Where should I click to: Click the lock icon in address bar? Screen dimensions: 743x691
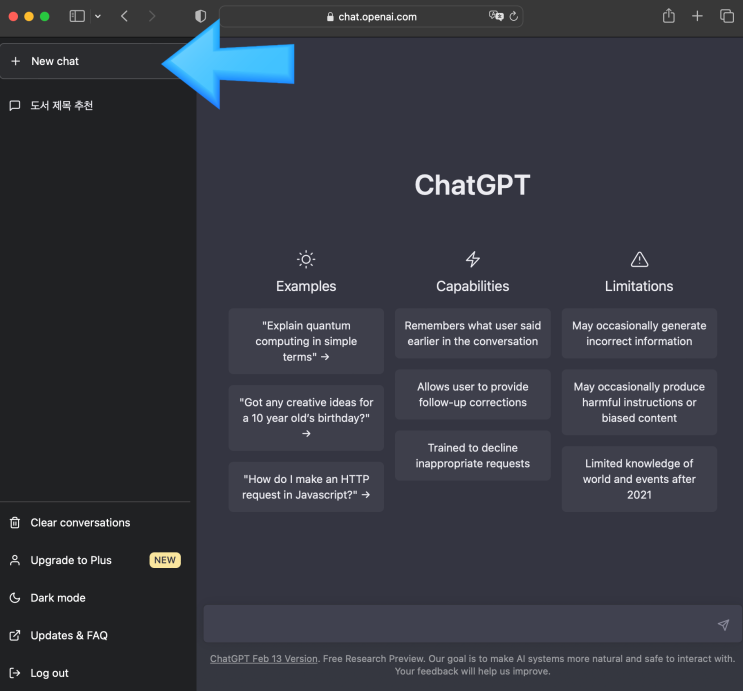(x=330, y=17)
